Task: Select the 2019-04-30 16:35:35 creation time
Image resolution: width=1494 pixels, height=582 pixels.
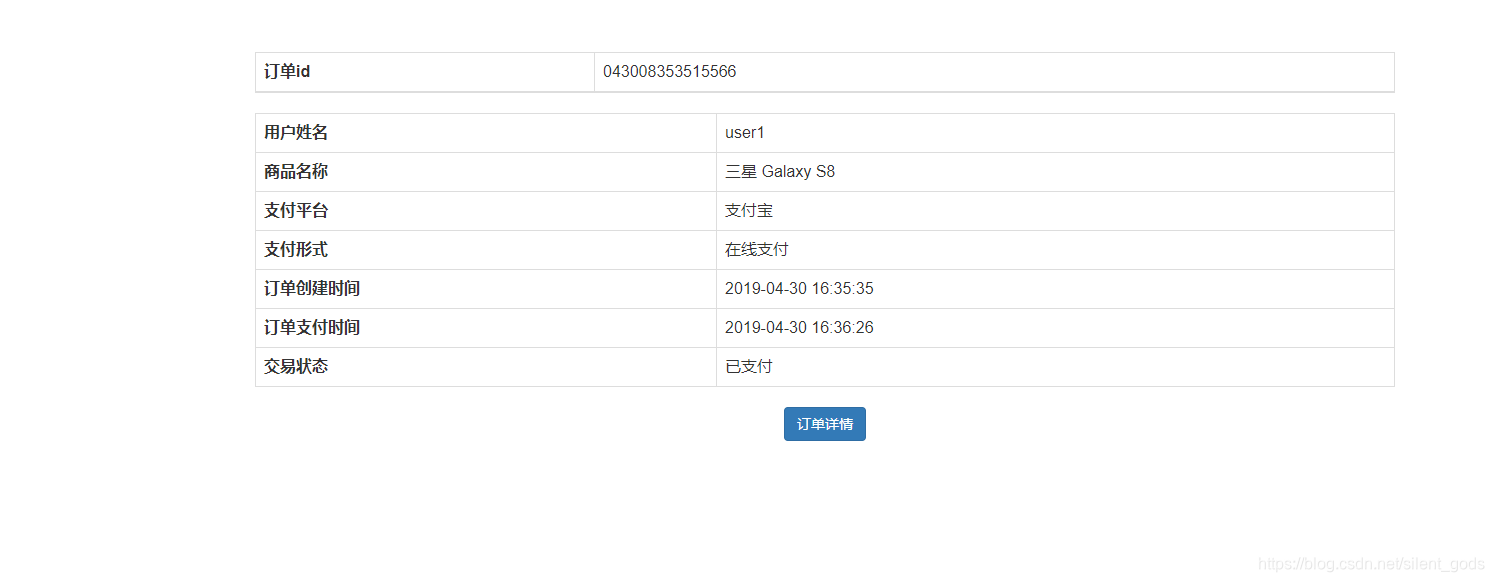Action: pos(799,289)
